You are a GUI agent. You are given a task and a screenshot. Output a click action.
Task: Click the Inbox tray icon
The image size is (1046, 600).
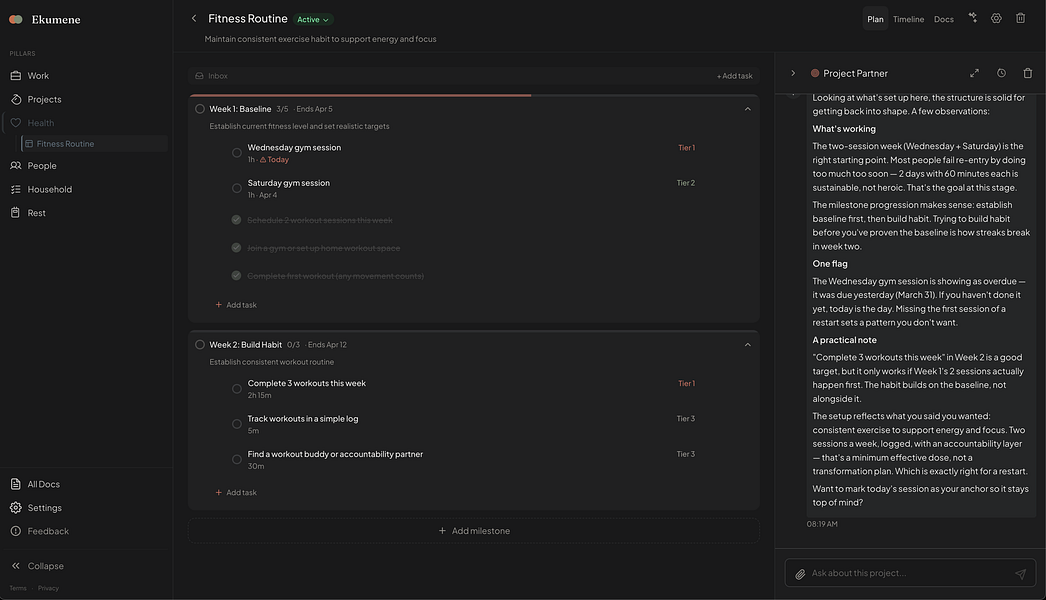199,76
